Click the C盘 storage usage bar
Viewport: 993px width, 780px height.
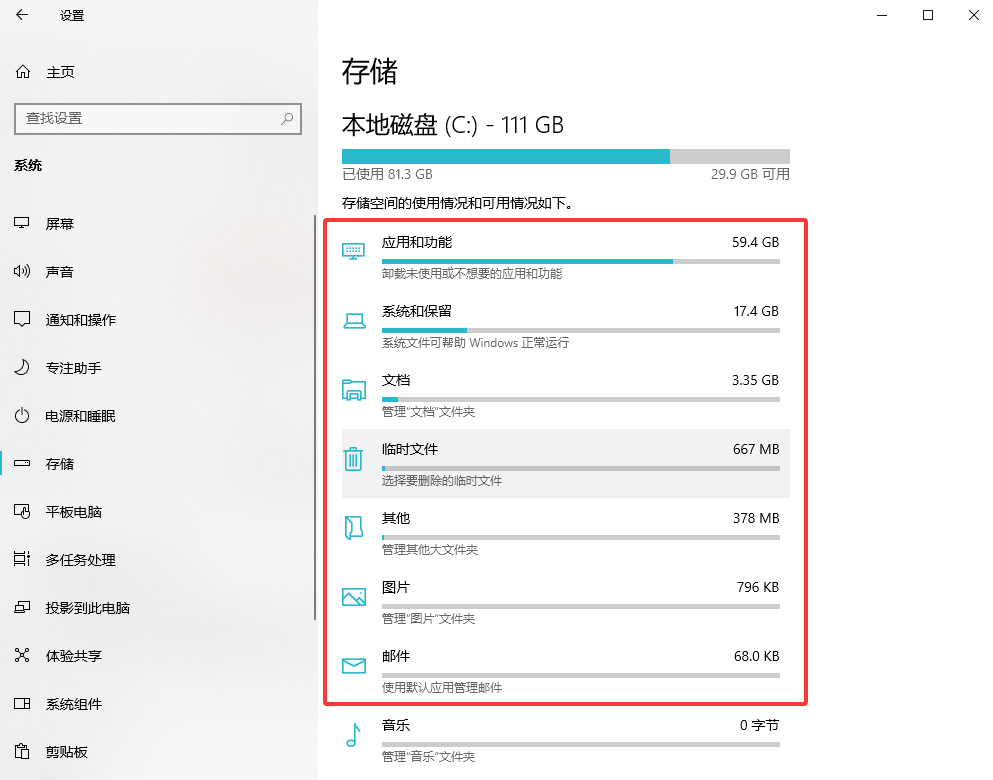(x=563, y=156)
